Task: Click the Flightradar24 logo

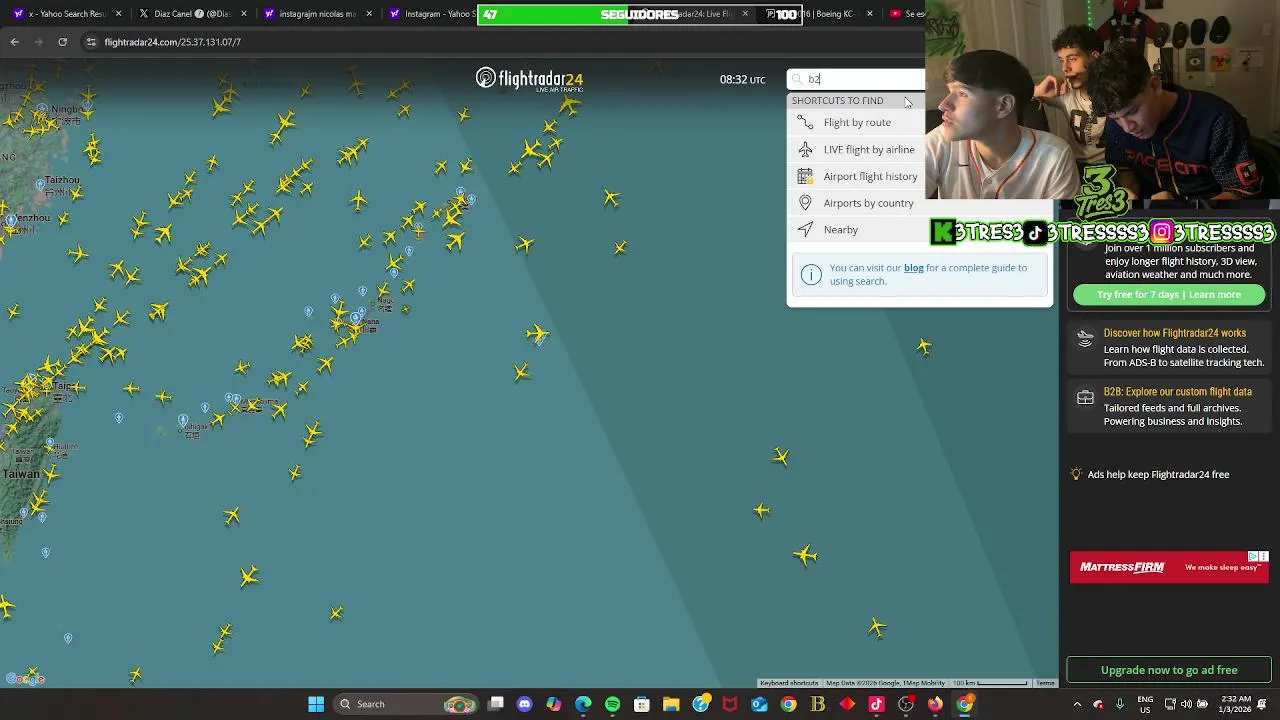Action: click(x=529, y=80)
